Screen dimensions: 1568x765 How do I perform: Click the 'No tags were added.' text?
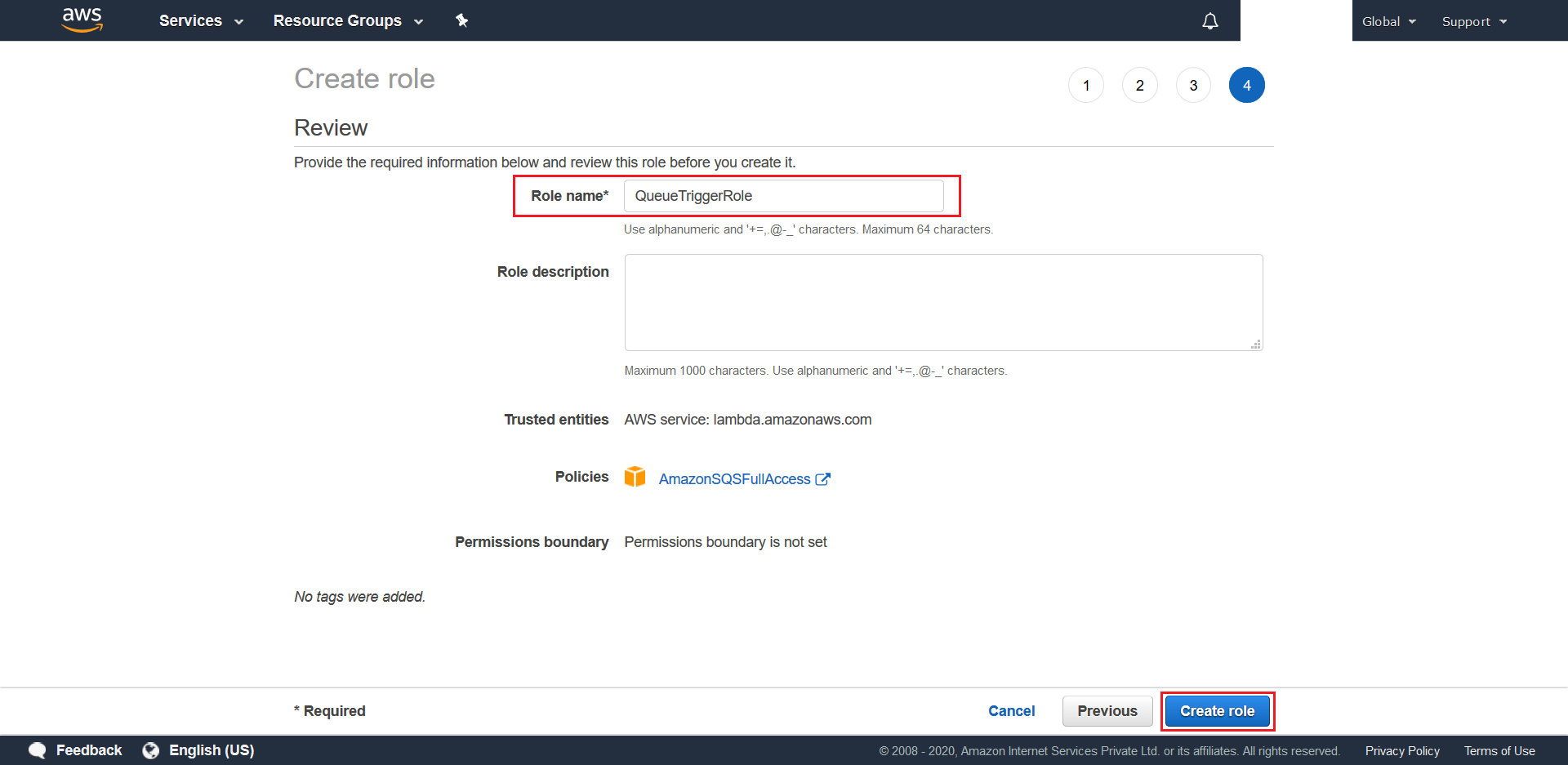(359, 597)
